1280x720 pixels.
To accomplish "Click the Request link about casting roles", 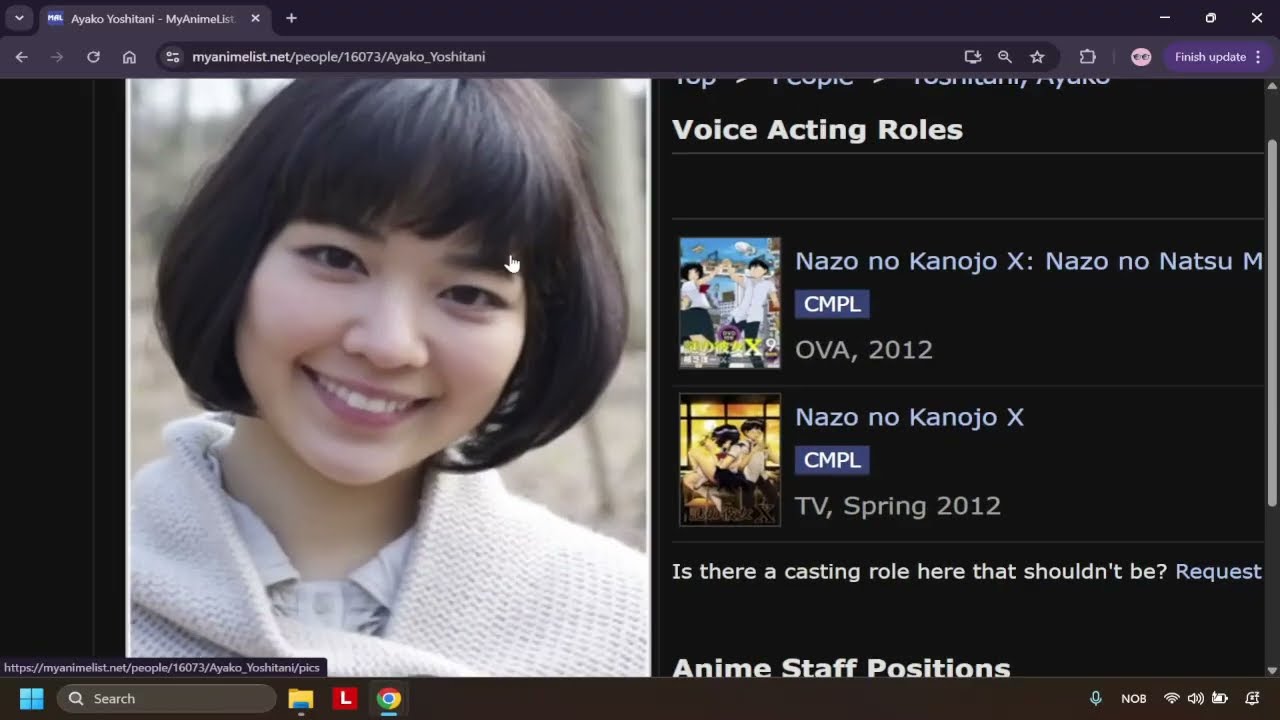I will pos(1218,571).
